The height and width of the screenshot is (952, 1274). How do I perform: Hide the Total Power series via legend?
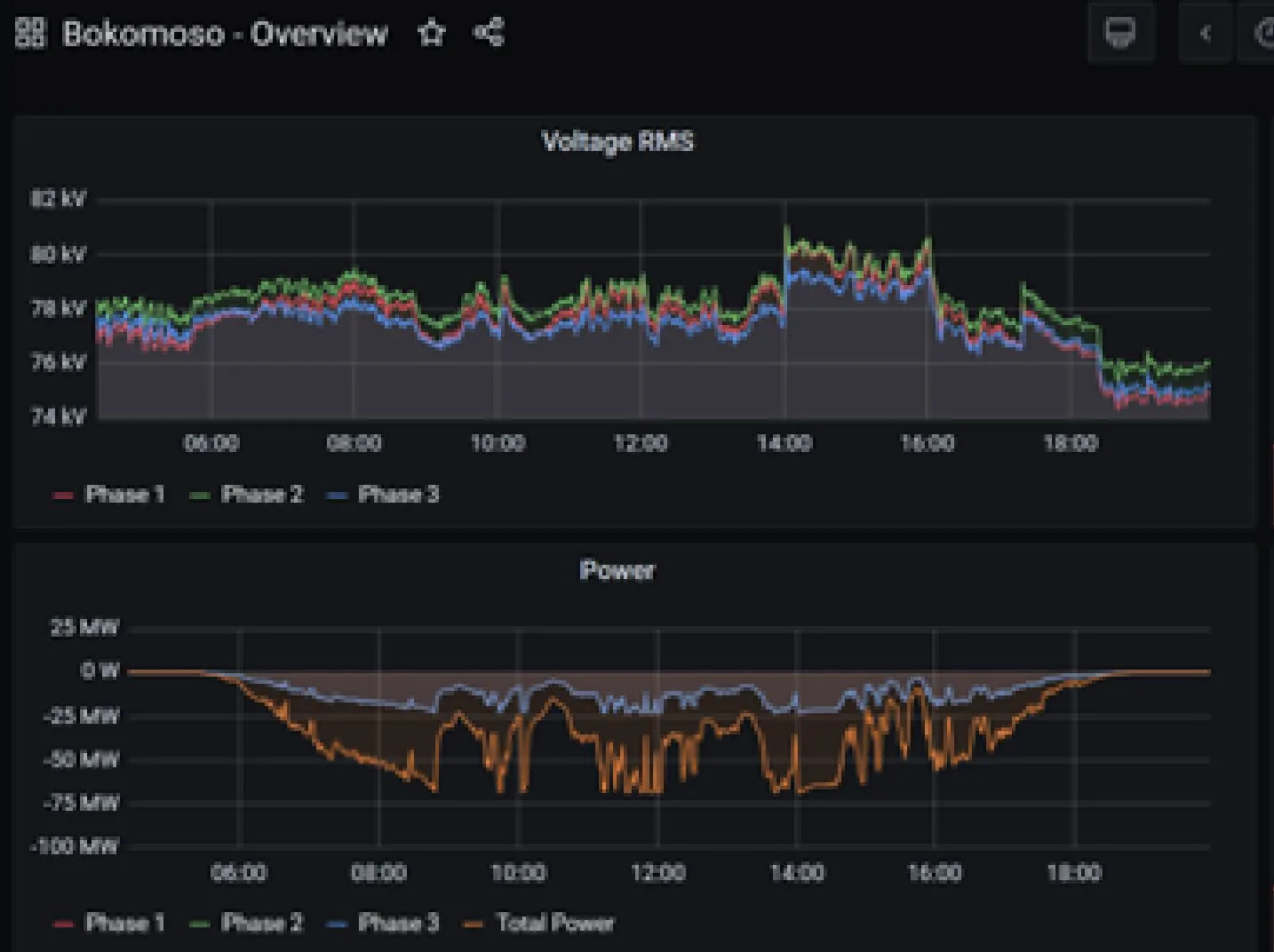pos(555,924)
